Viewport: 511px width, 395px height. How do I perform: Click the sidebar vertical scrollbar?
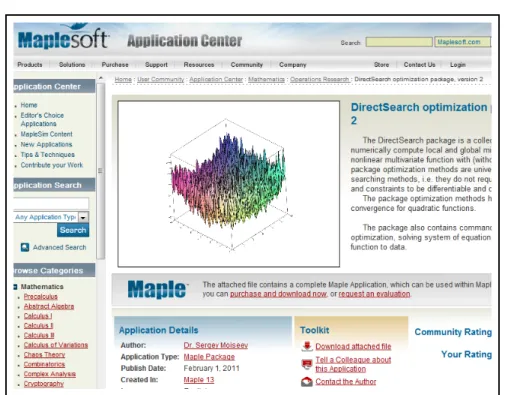[x=101, y=171]
